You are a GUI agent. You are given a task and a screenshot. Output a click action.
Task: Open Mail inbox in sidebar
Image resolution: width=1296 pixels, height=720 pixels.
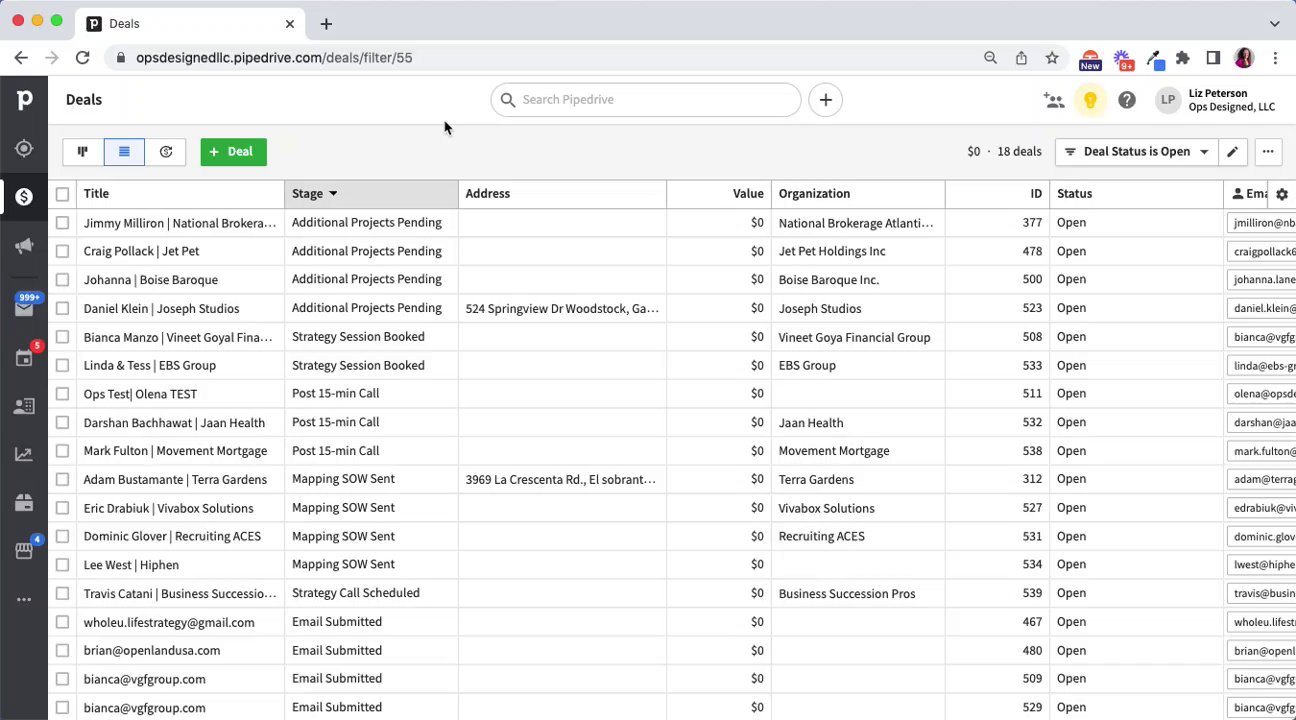click(x=24, y=308)
